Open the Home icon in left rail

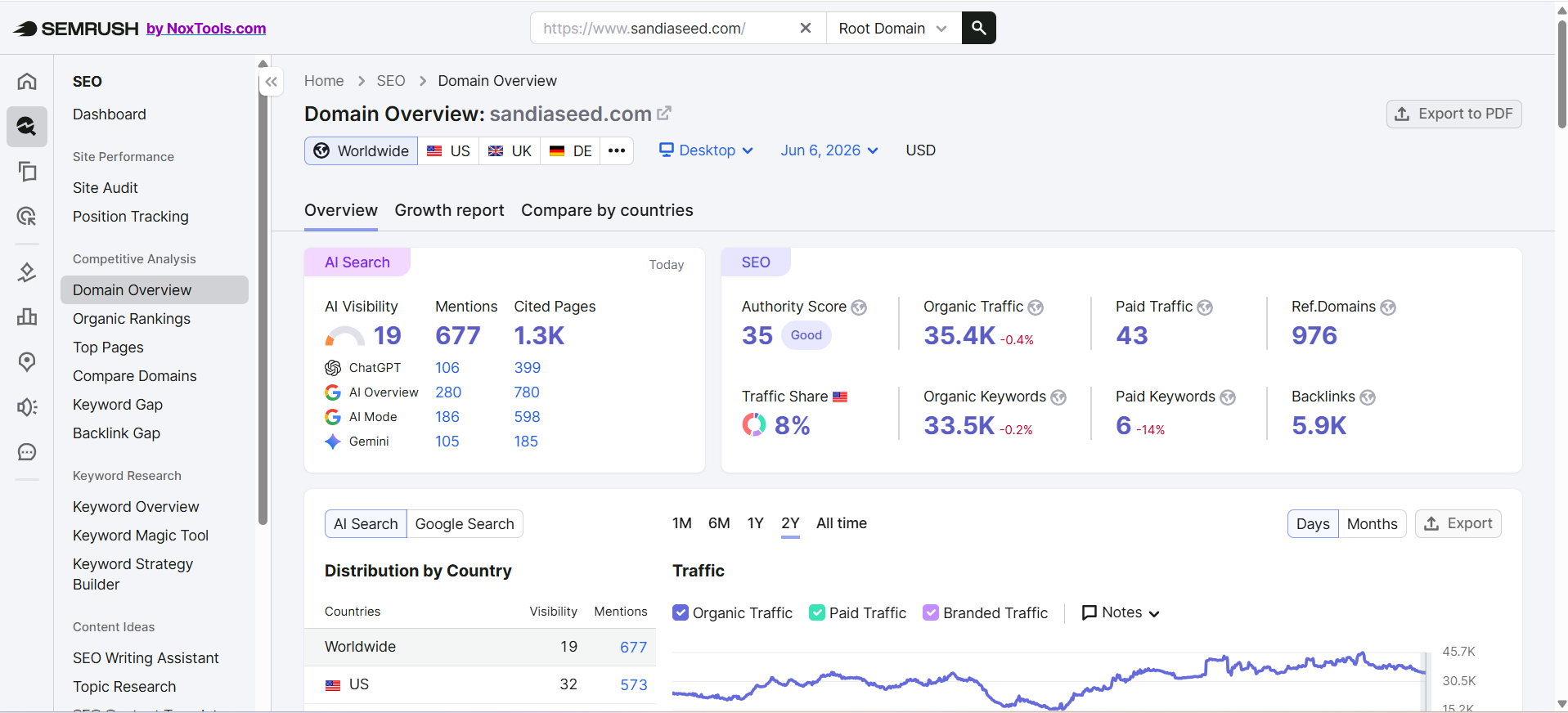tap(27, 81)
